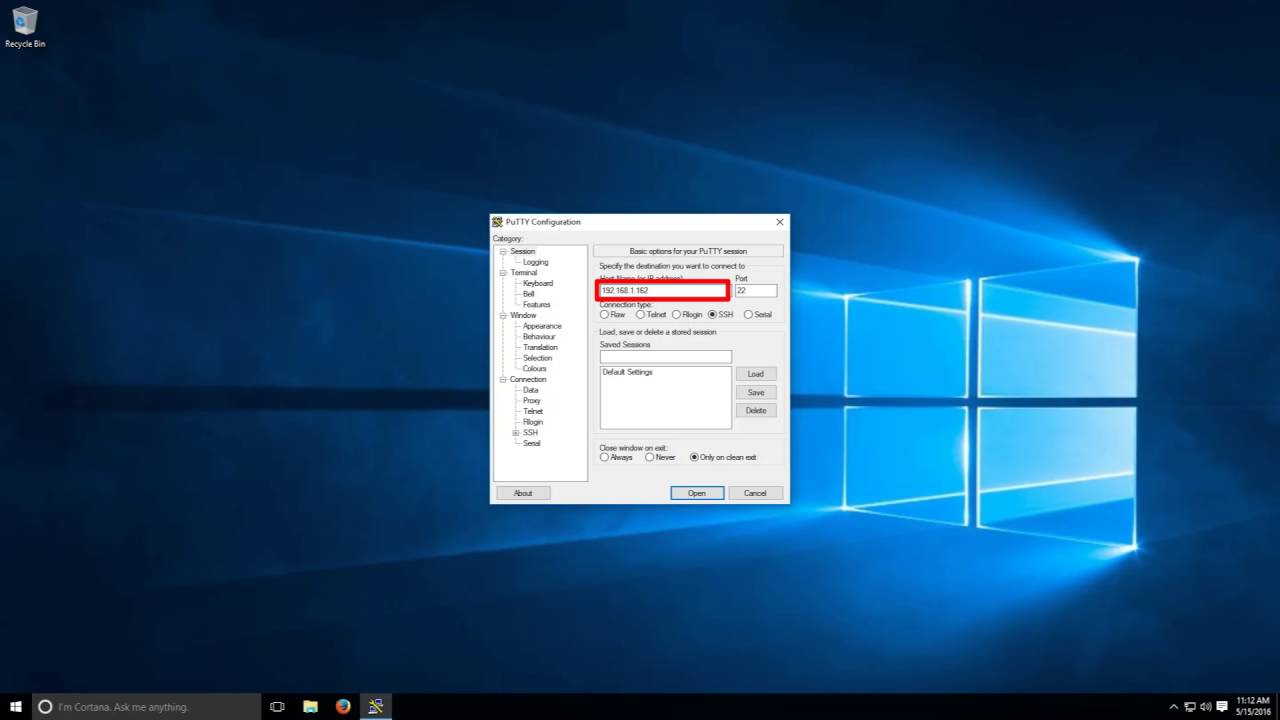Open the Serial category in tree
The image size is (1280, 720).
coord(531,443)
